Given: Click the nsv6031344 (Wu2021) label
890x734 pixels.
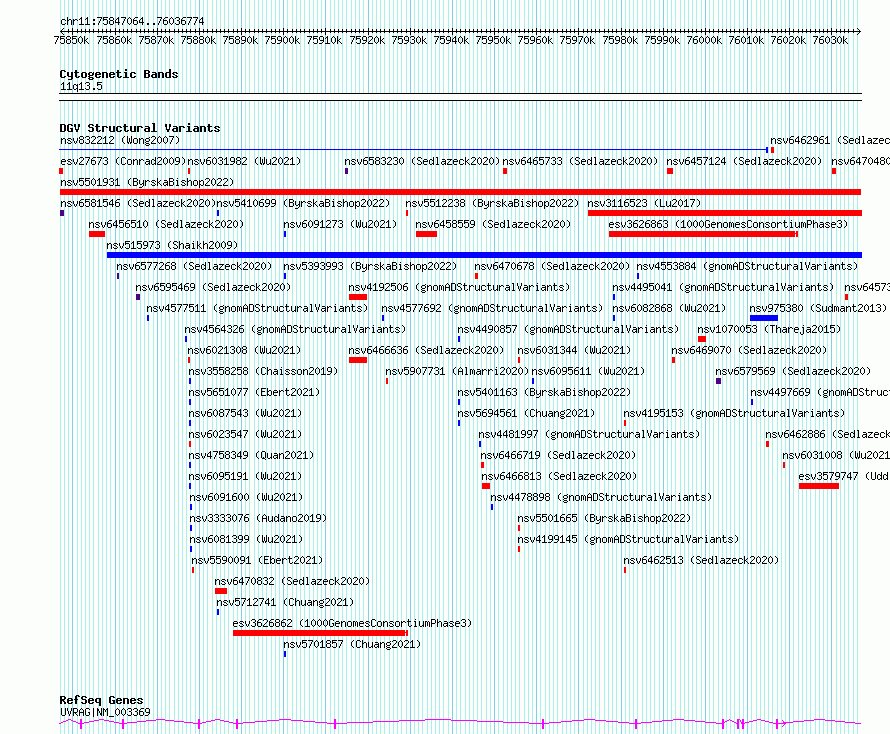Looking at the screenshot, I should [x=574, y=350].
